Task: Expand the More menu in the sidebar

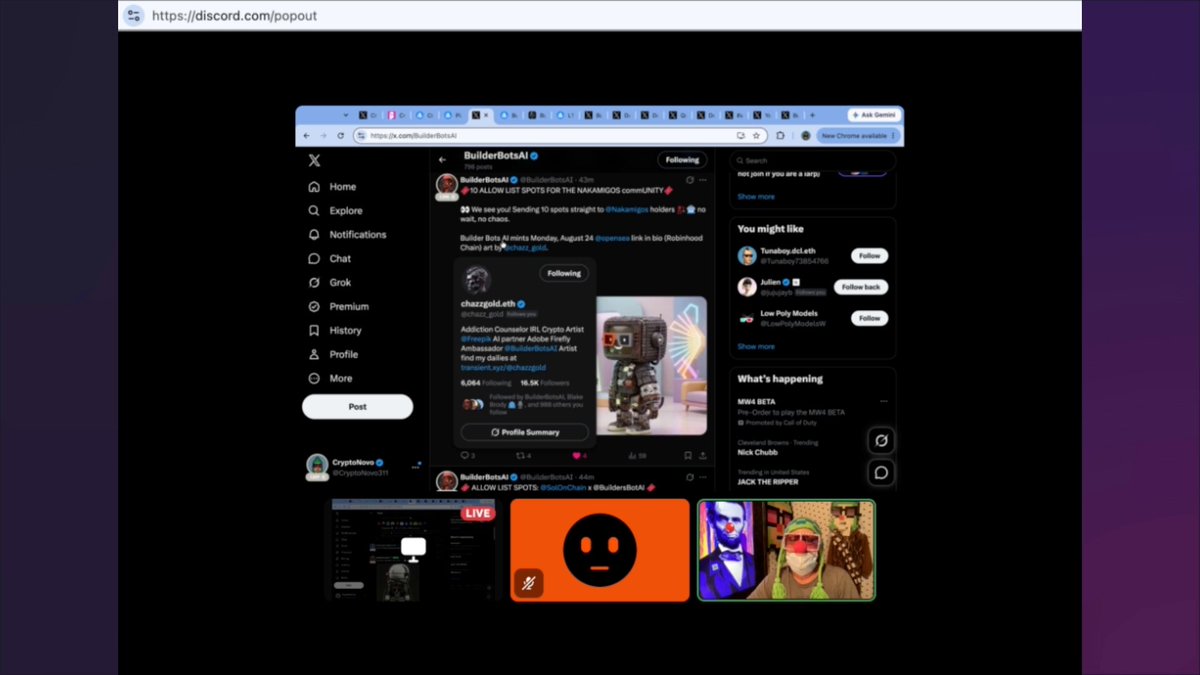Action: click(x=331, y=379)
